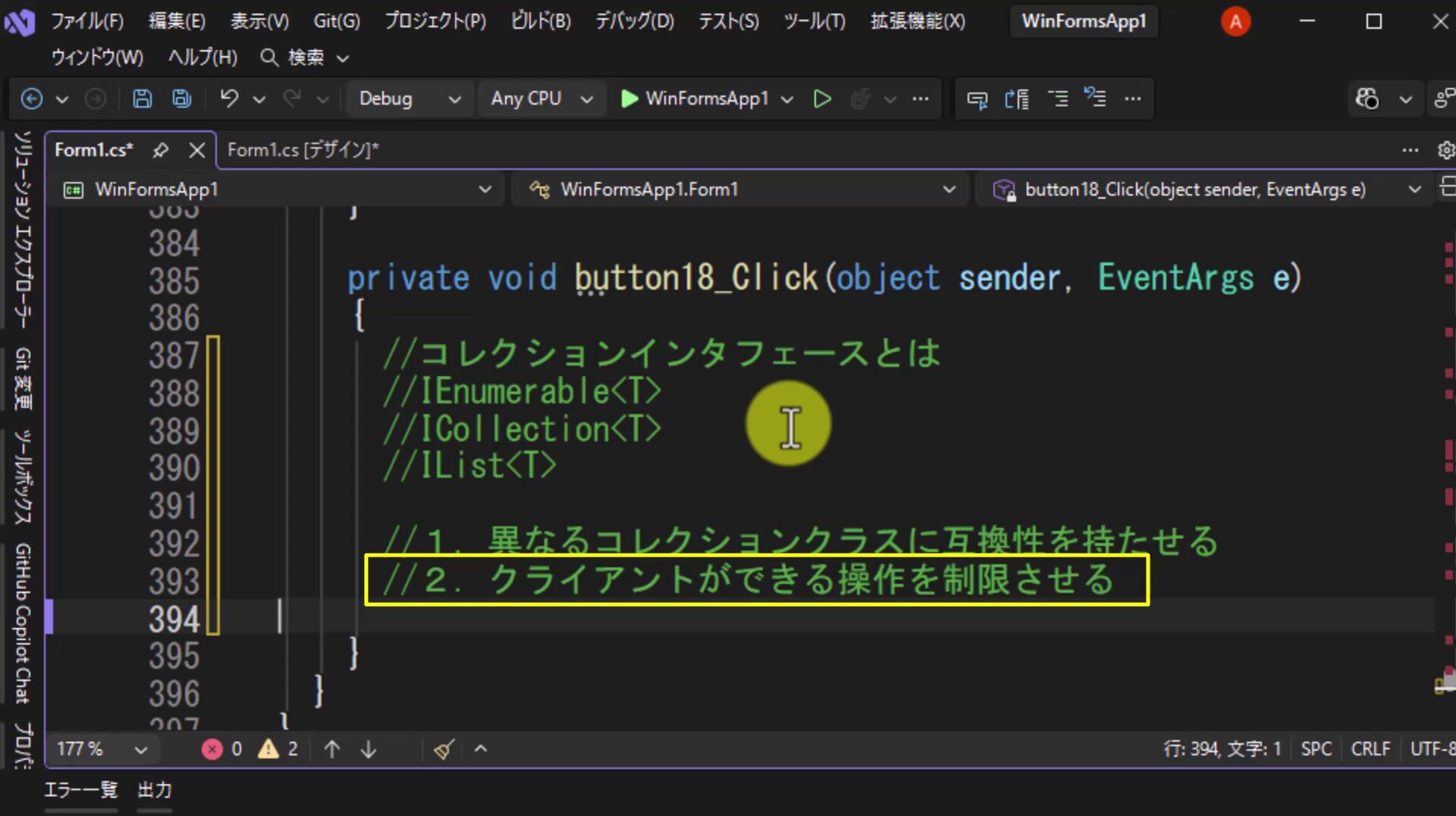Undo the last edit

tap(229, 99)
